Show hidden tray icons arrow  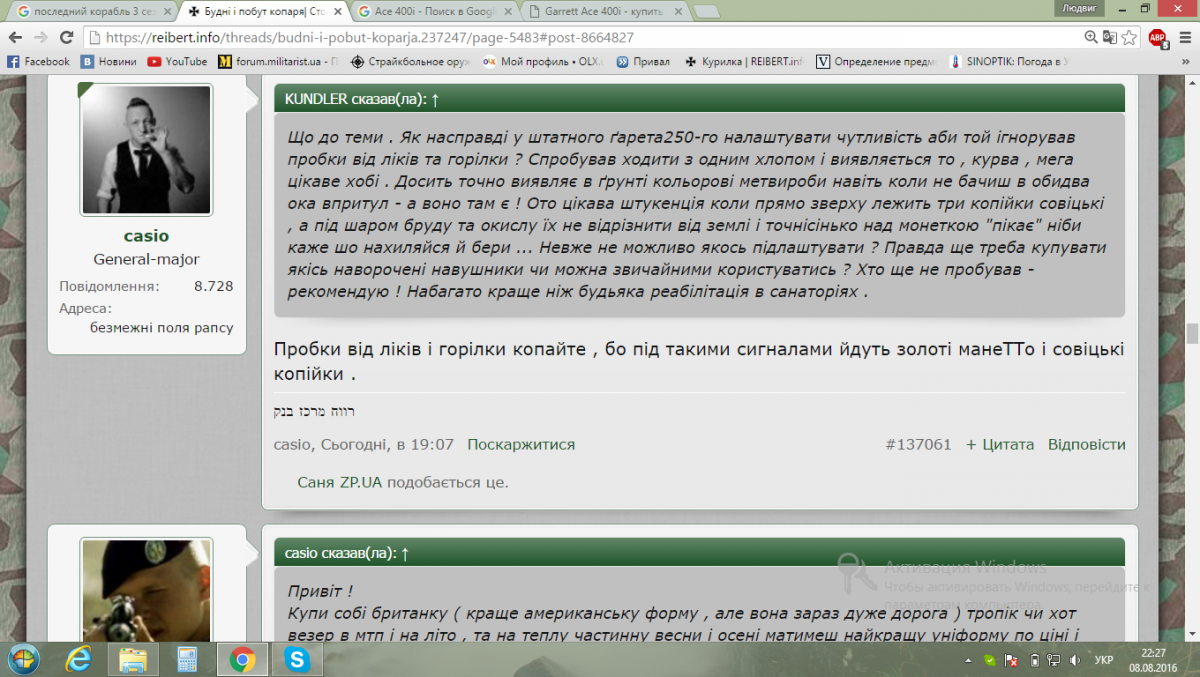(x=969, y=660)
